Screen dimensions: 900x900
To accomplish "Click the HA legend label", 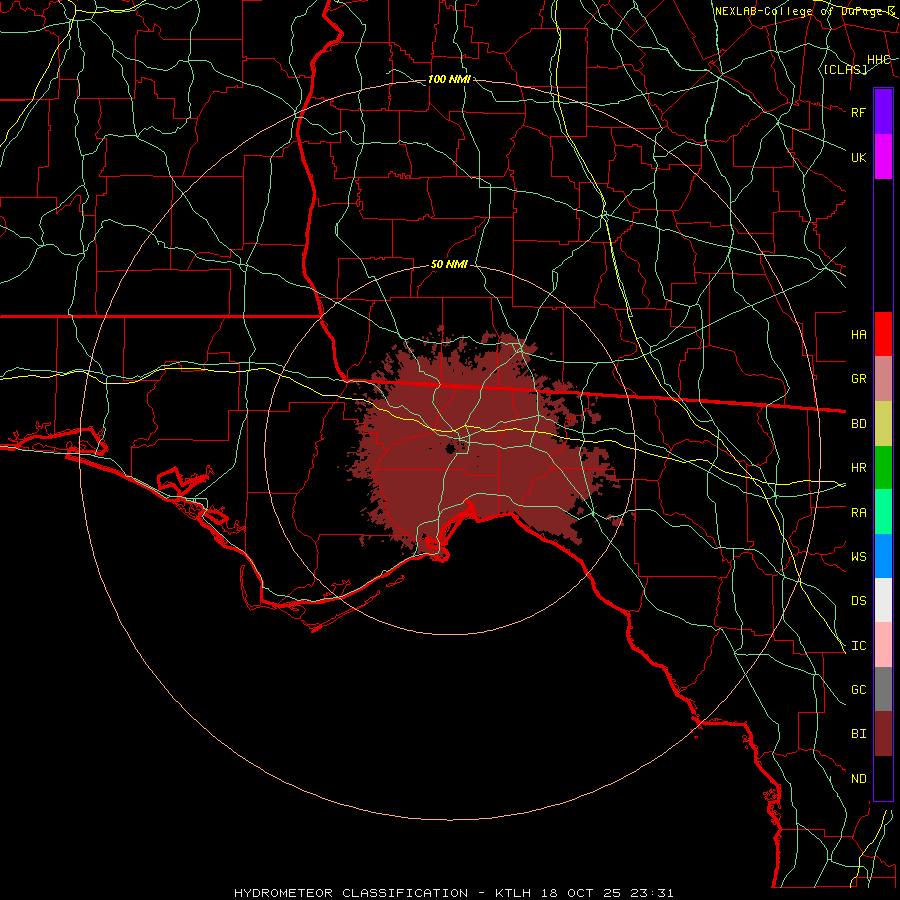I will point(859,335).
